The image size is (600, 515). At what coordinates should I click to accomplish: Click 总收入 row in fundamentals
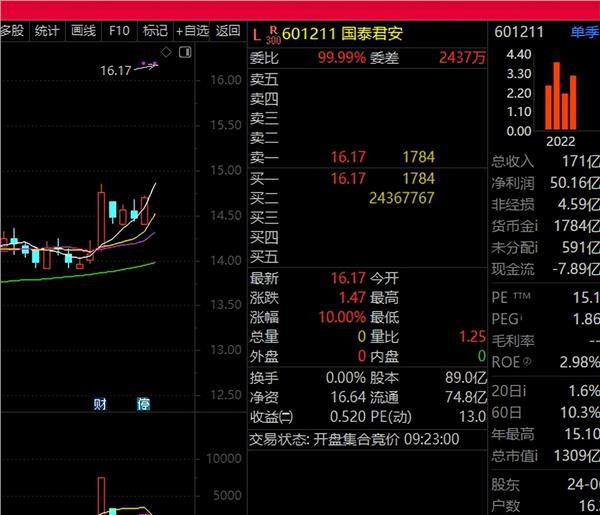pyautogui.click(x=545, y=161)
